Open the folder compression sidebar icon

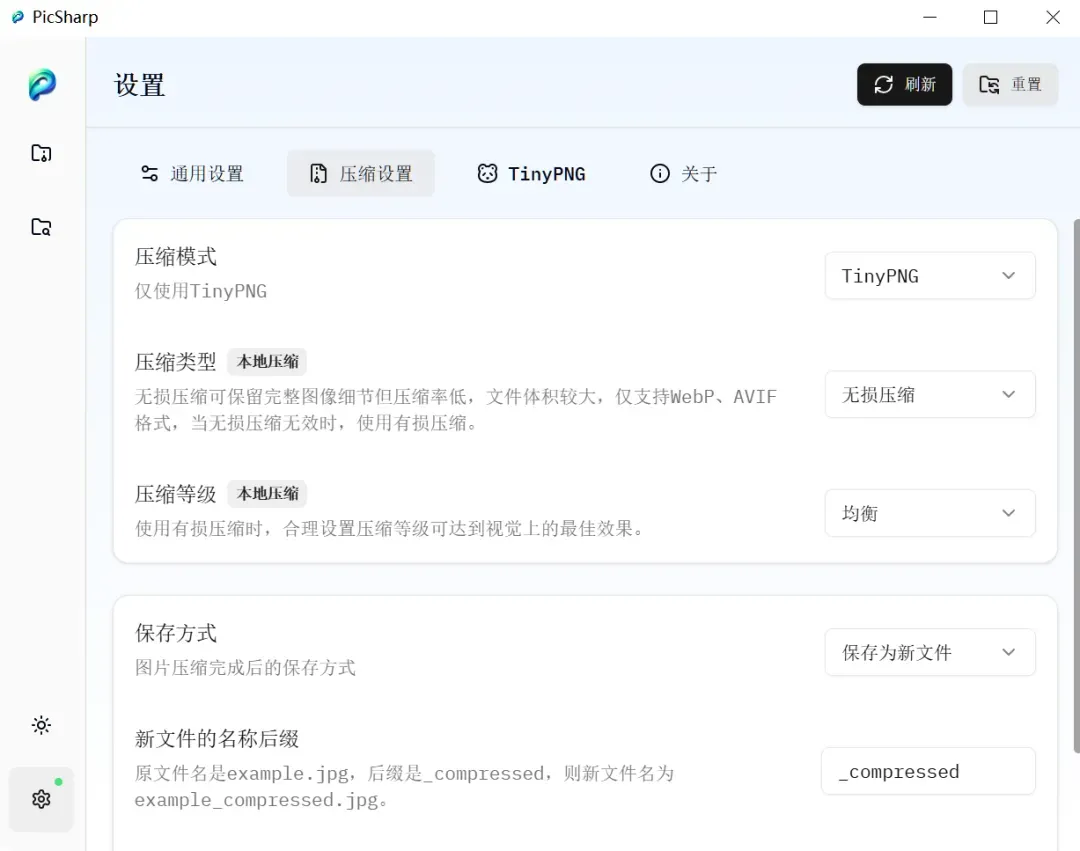41,153
